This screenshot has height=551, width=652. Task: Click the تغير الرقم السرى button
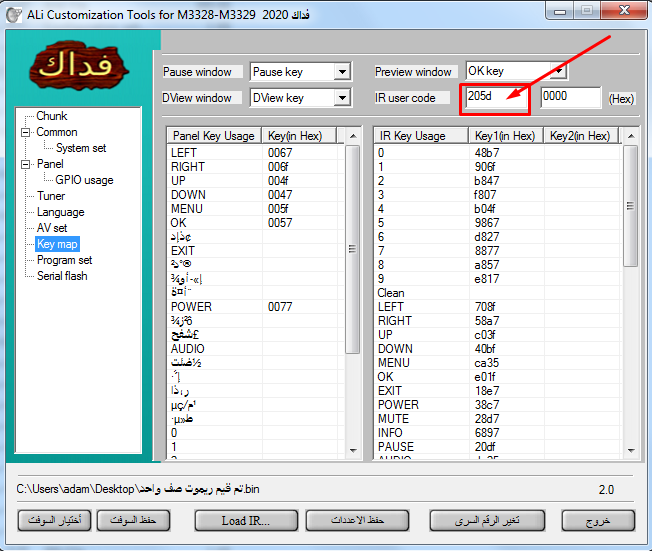pyautogui.click(x=487, y=521)
